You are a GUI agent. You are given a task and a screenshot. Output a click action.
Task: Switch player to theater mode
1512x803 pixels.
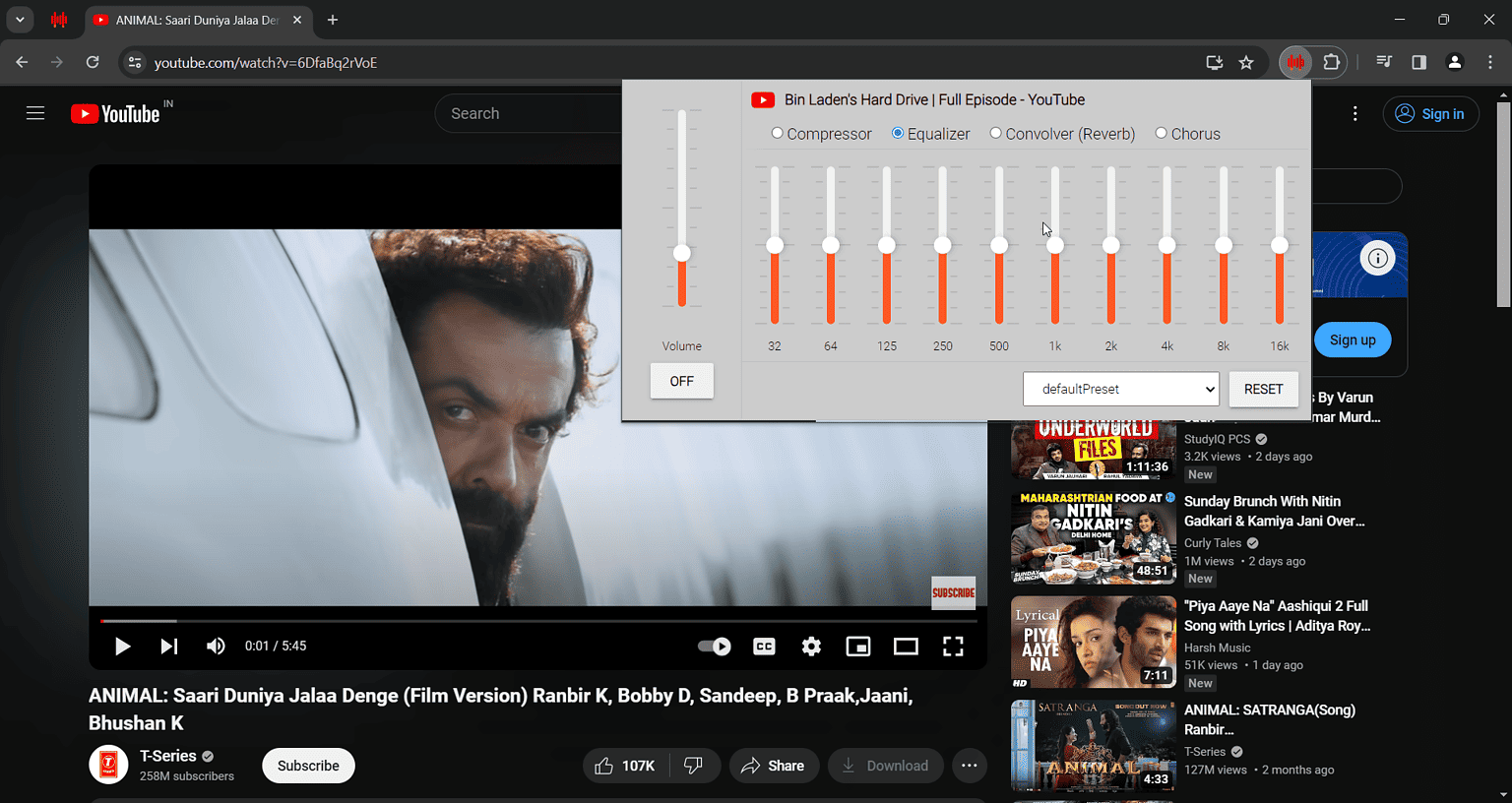click(906, 647)
